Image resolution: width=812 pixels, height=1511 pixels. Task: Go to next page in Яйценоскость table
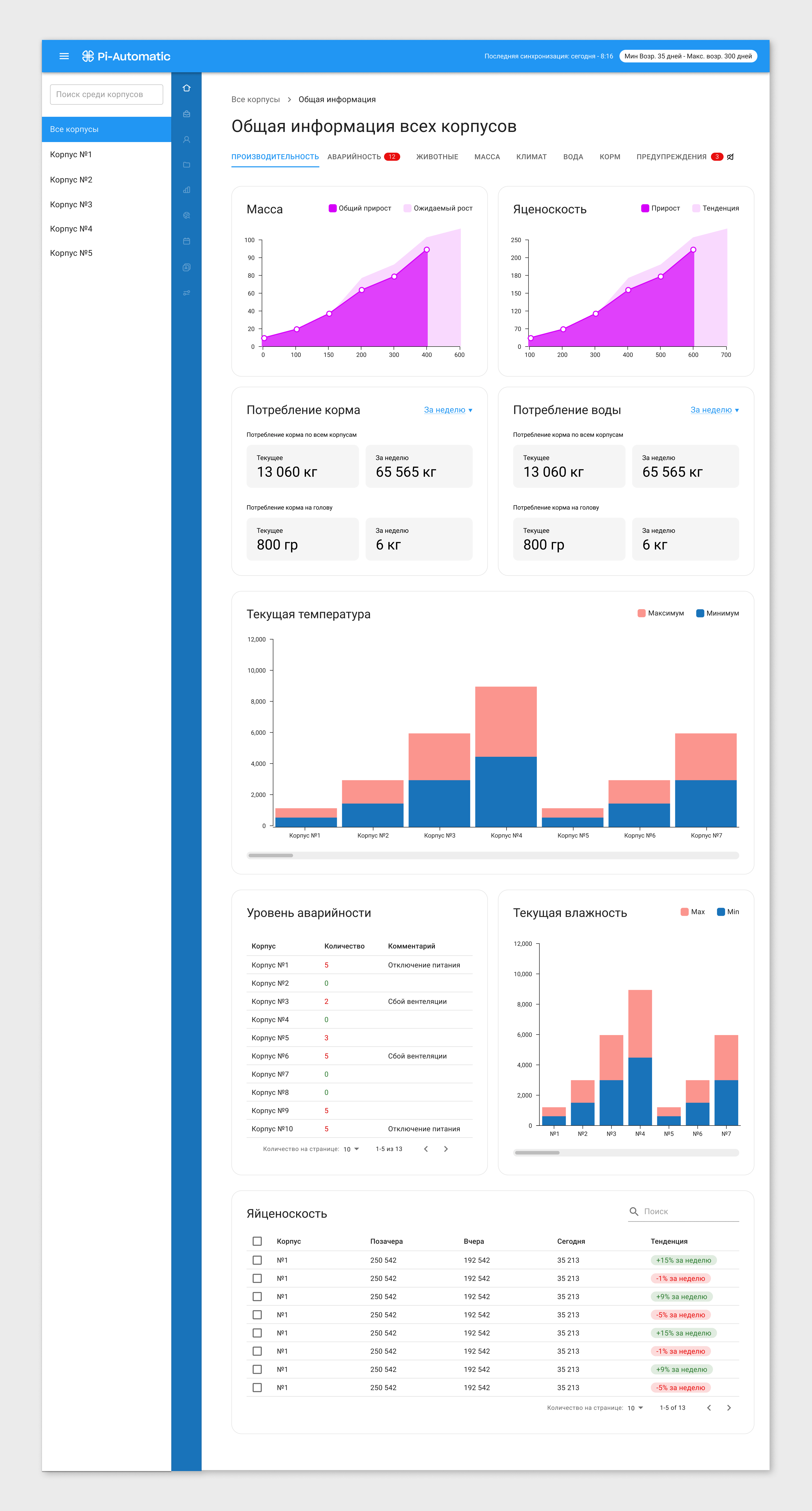click(729, 1408)
